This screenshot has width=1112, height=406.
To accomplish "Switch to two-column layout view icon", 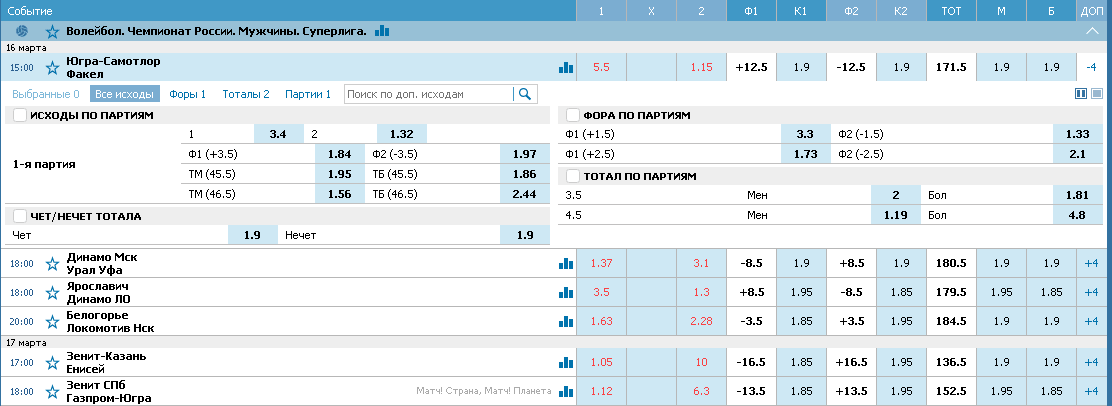I will tap(1082, 94).
